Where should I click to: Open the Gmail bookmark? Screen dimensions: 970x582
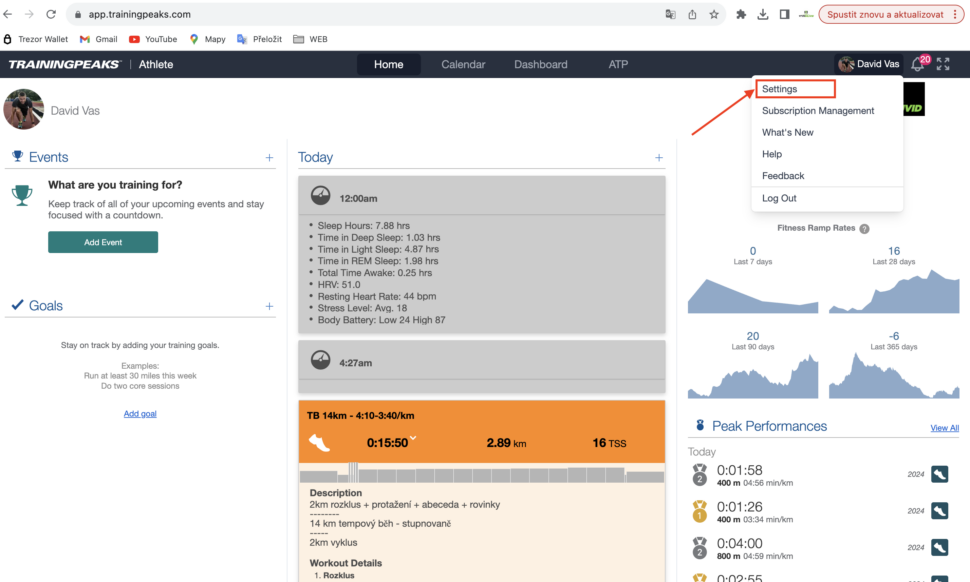99,39
